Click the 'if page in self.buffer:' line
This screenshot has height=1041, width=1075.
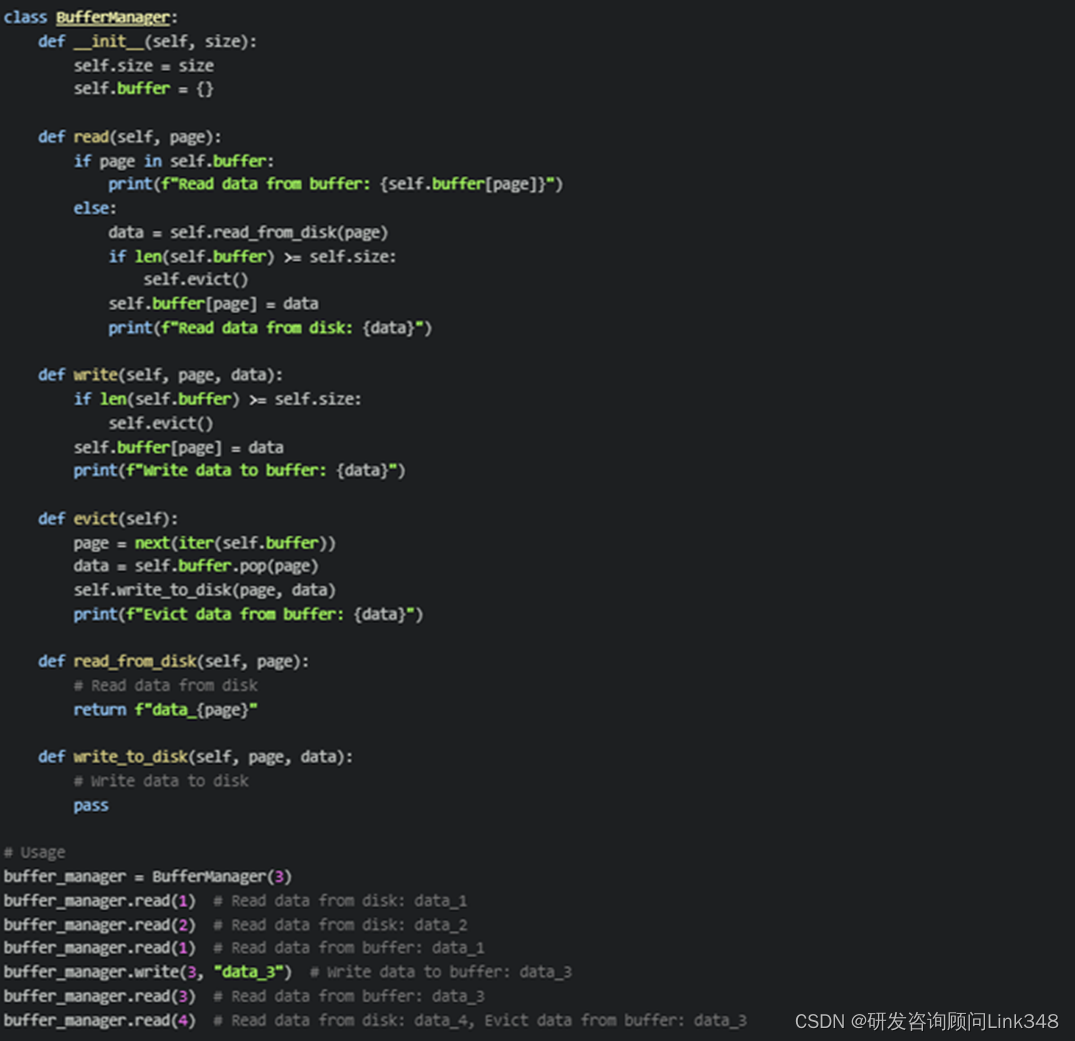[173, 160]
